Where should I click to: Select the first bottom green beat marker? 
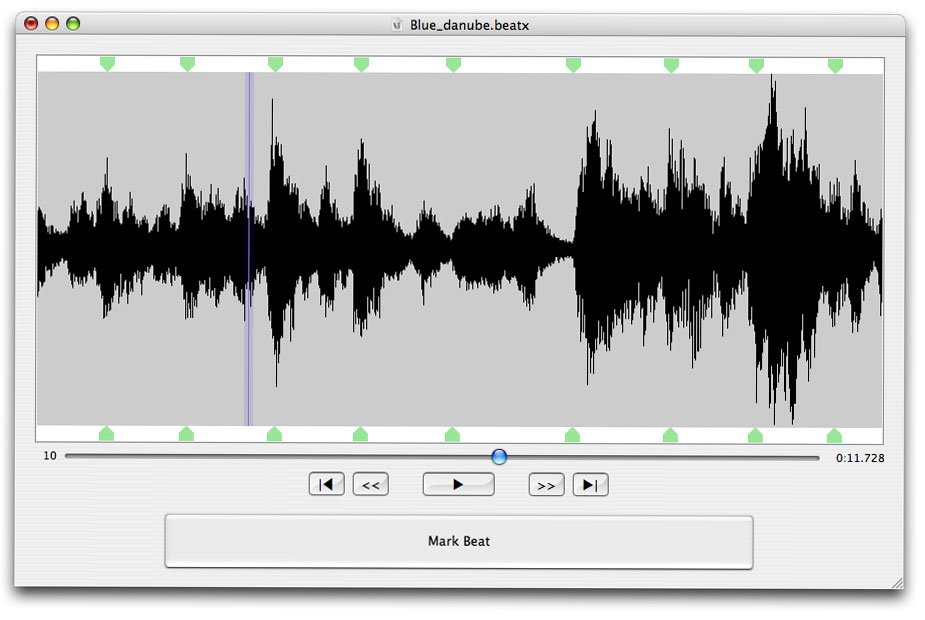[x=106, y=433]
